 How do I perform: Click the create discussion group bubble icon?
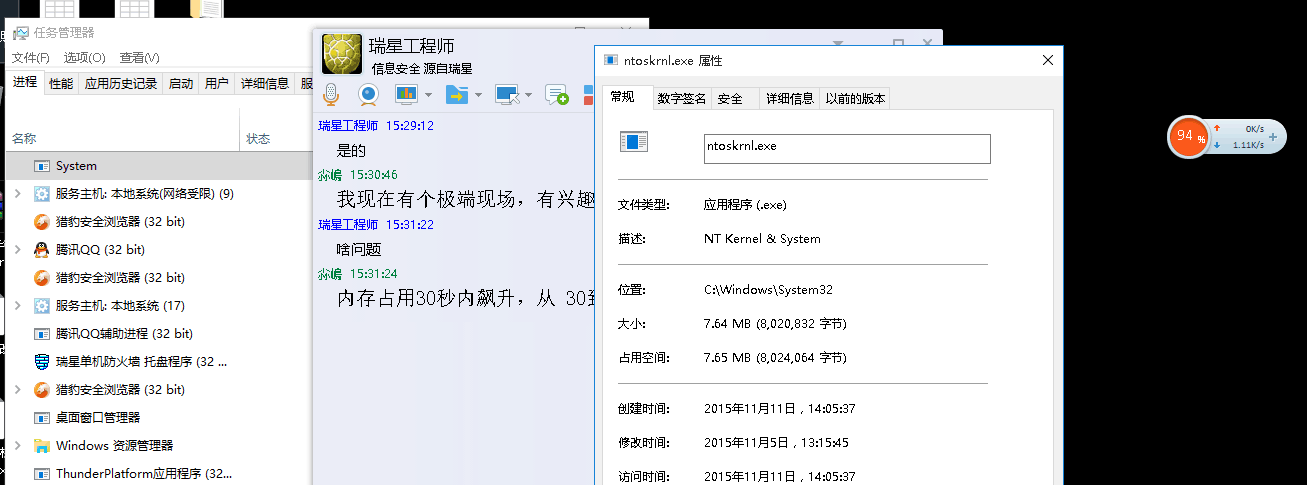tap(557, 95)
